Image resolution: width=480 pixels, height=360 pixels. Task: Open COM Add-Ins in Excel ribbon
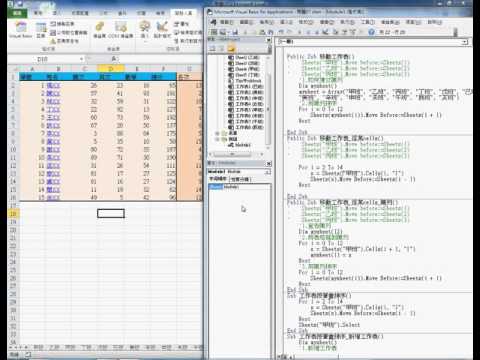tap(121, 30)
